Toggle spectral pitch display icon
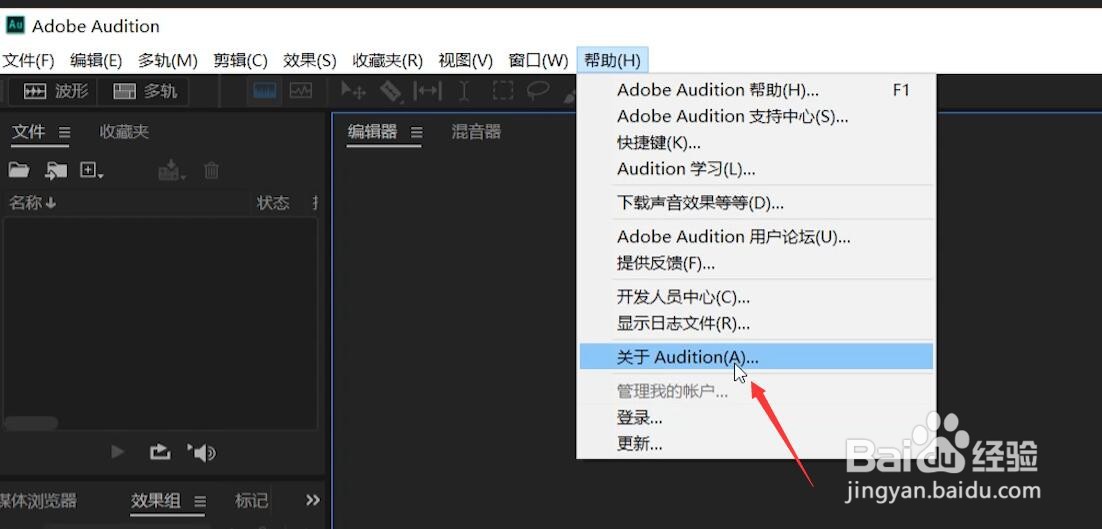1102x529 pixels. click(x=301, y=91)
